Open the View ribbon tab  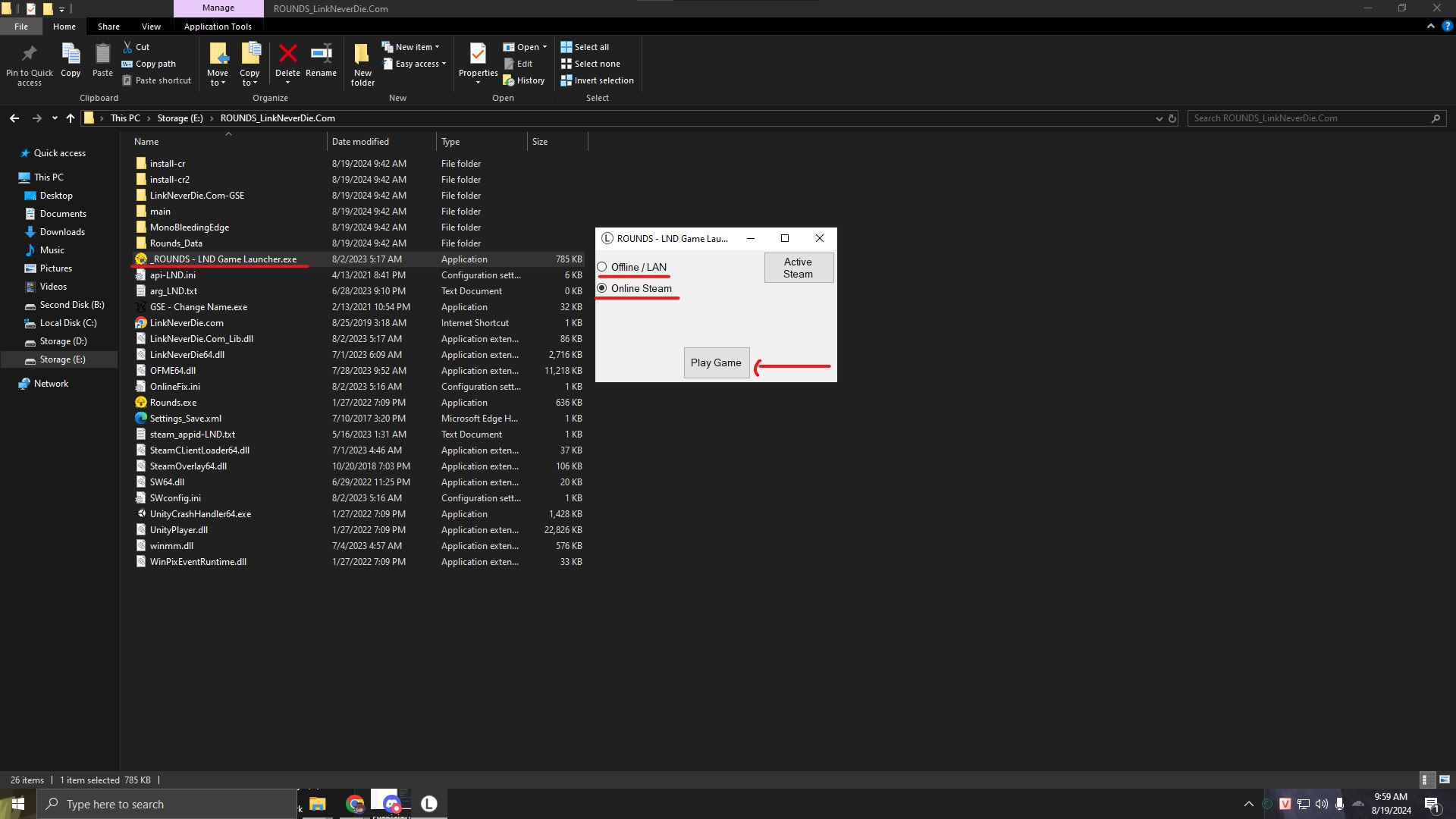pos(151,27)
